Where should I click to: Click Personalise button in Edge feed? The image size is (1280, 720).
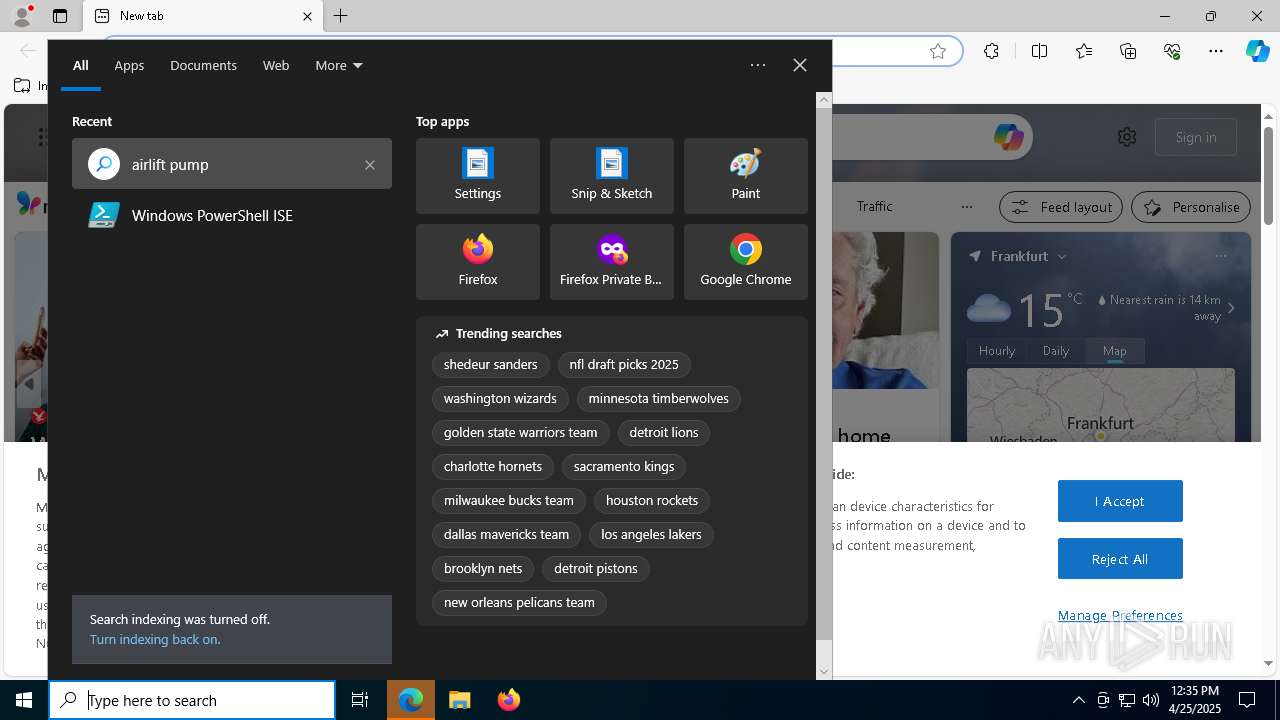pyautogui.click(x=1191, y=207)
